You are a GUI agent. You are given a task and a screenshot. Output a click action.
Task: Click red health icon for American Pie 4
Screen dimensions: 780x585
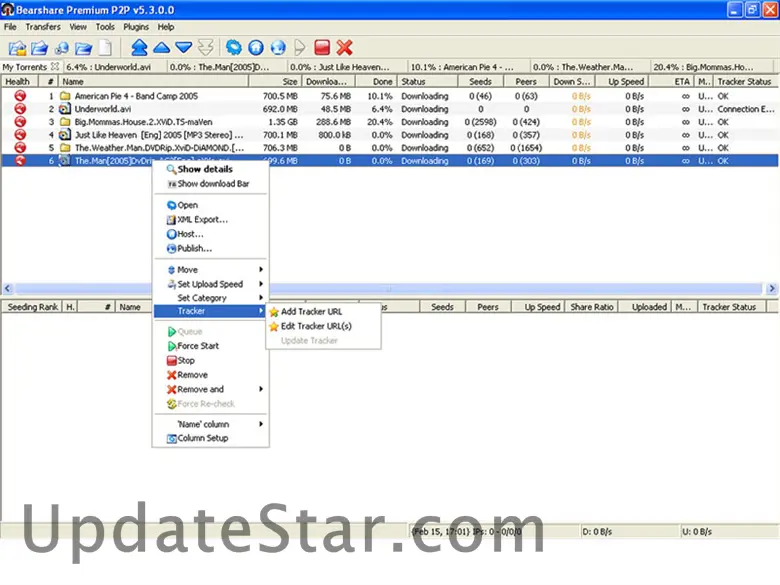(x=20, y=96)
